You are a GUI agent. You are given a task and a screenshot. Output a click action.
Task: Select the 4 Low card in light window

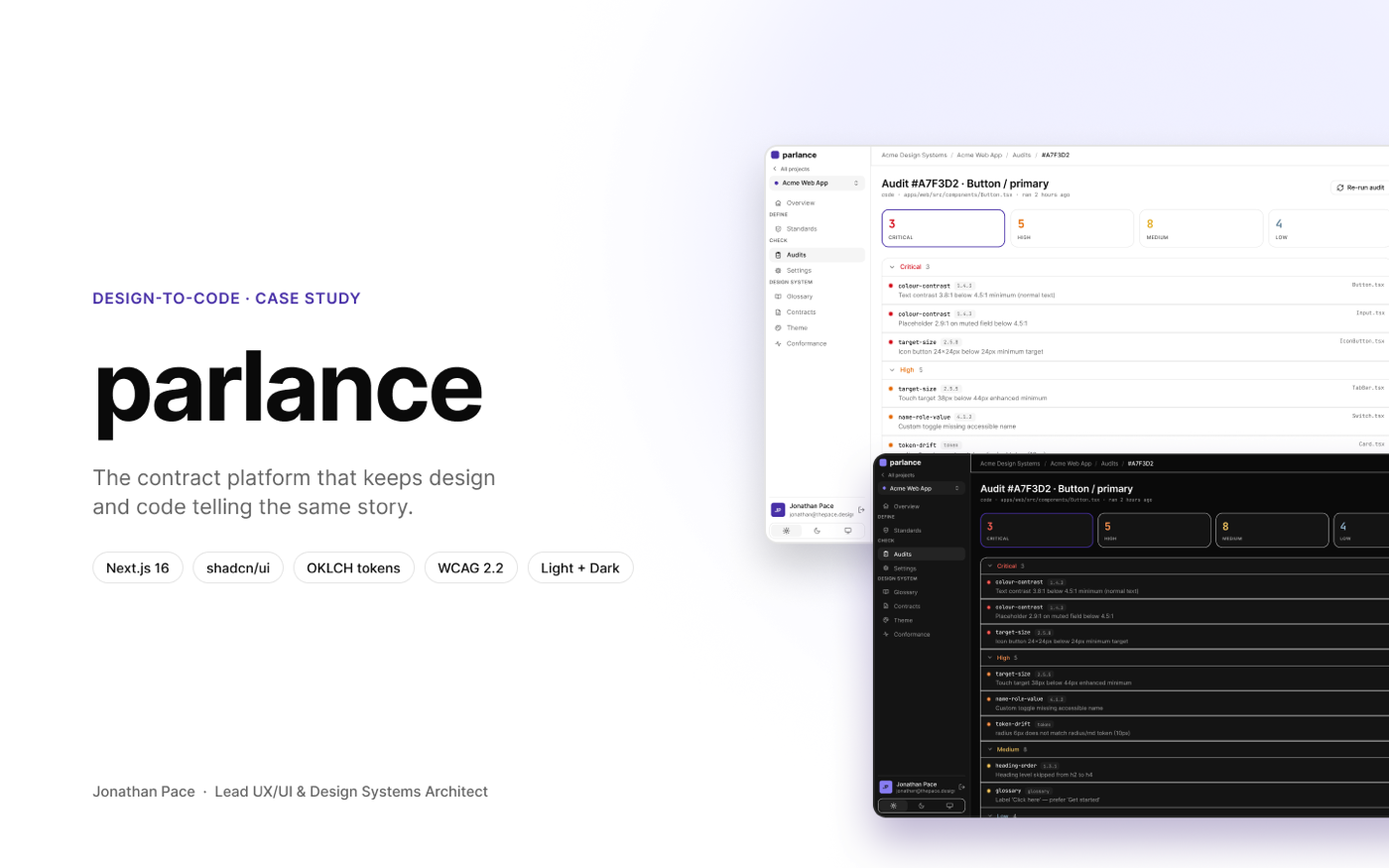tap(1328, 228)
